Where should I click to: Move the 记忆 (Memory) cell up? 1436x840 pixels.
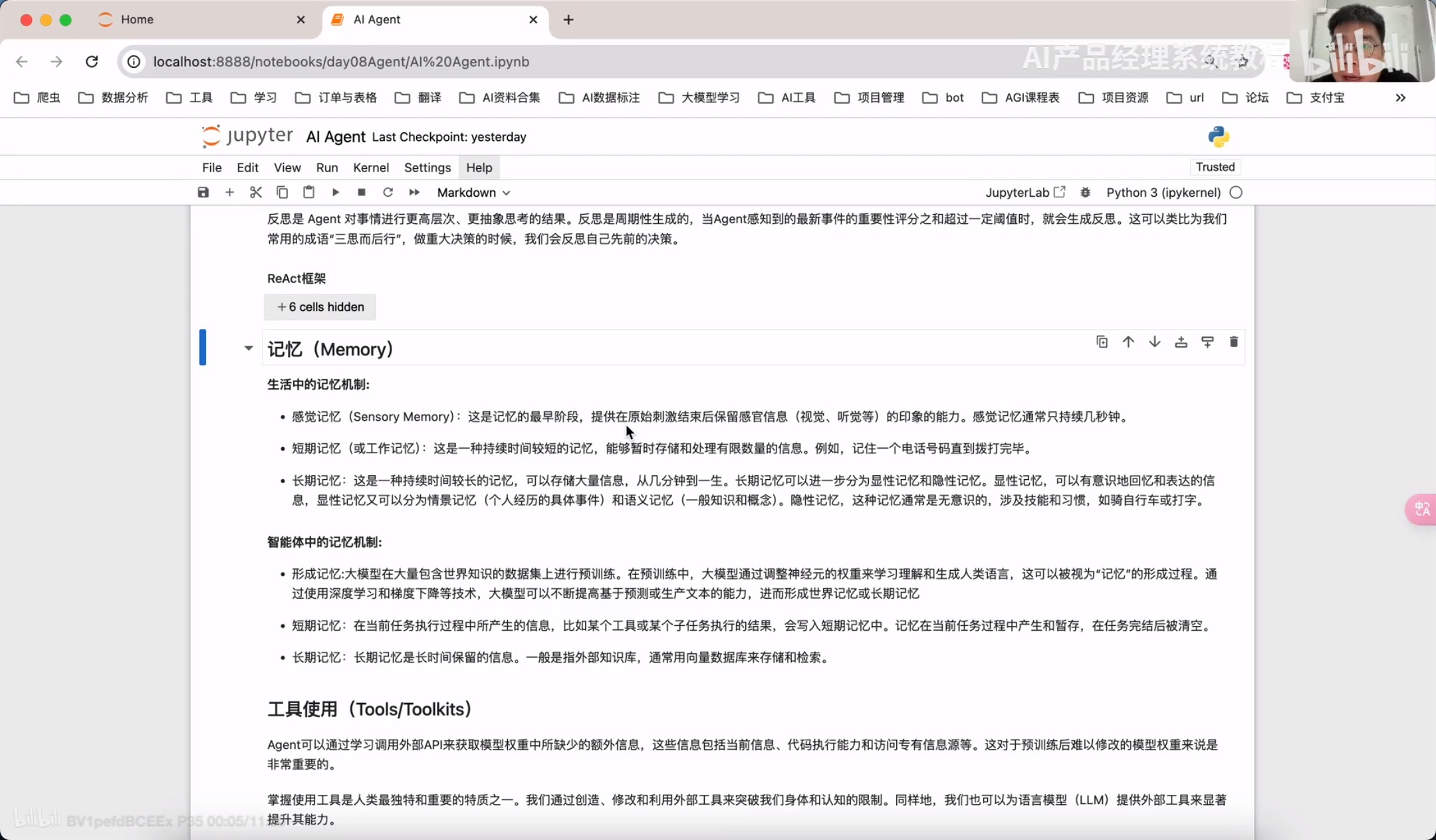pyautogui.click(x=1128, y=342)
